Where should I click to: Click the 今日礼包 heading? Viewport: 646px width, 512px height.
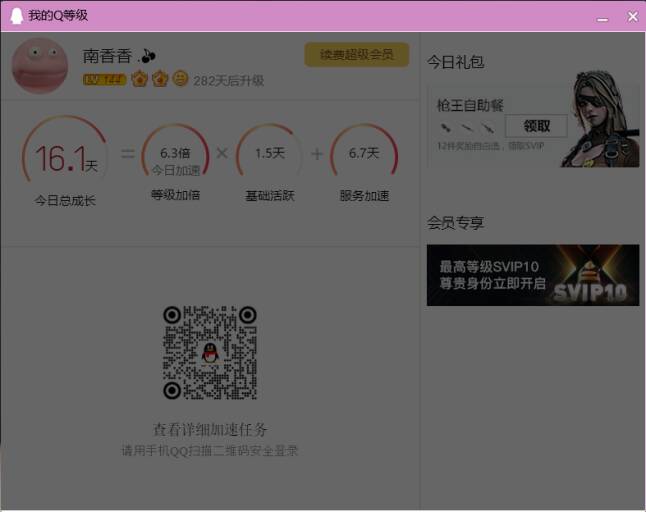455,62
